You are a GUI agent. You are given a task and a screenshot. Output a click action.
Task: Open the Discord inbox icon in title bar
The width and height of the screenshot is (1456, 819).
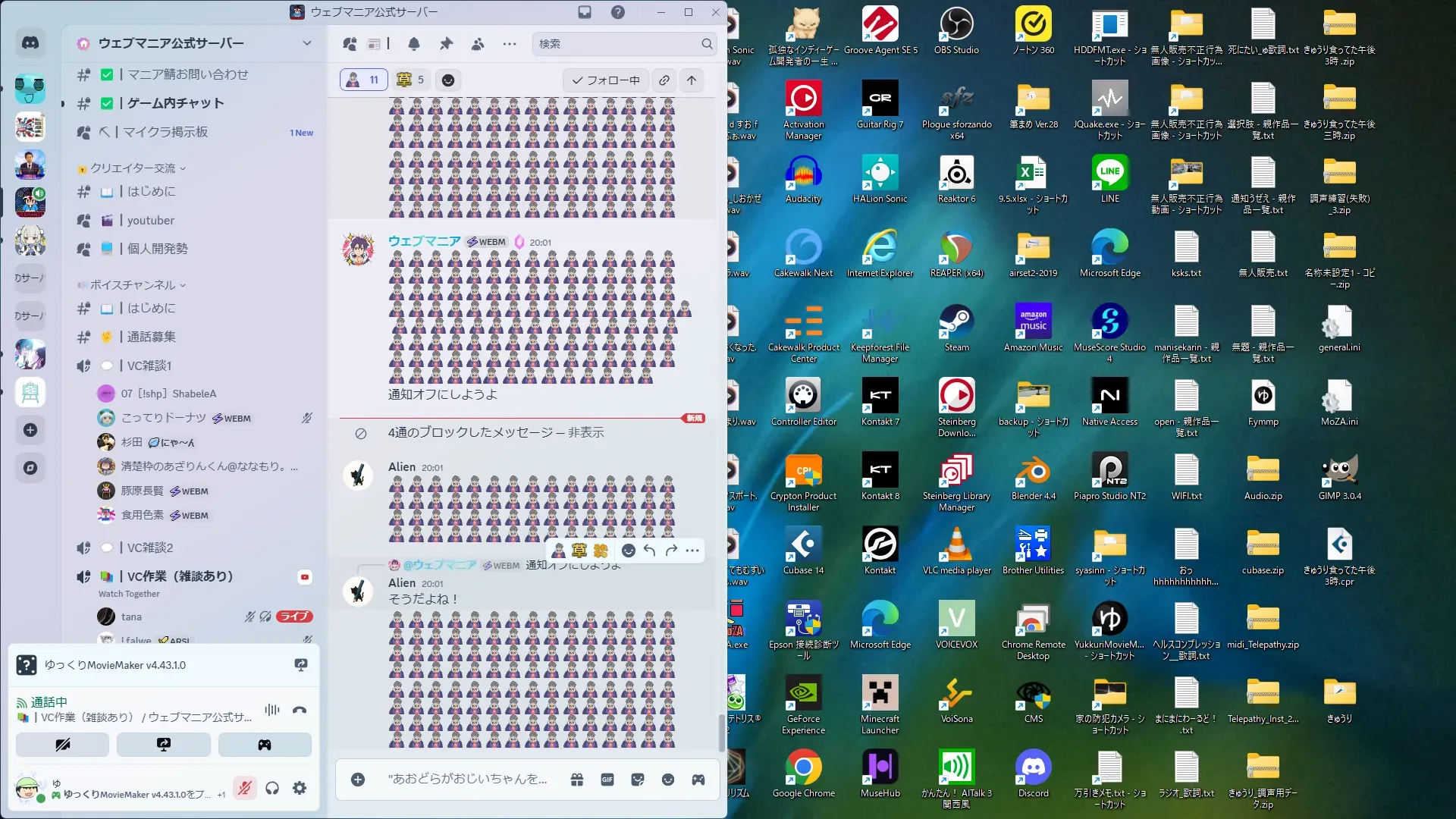[585, 12]
